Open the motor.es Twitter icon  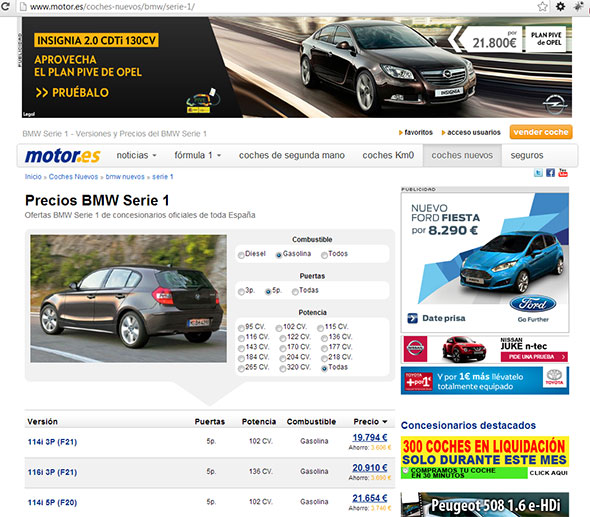(538, 173)
